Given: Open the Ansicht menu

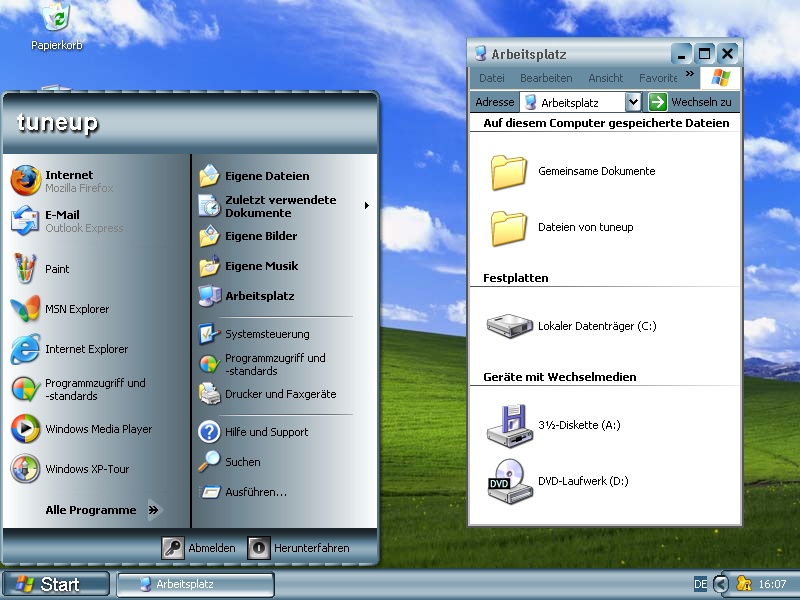Looking at the screenshot, I should point(606,78).
